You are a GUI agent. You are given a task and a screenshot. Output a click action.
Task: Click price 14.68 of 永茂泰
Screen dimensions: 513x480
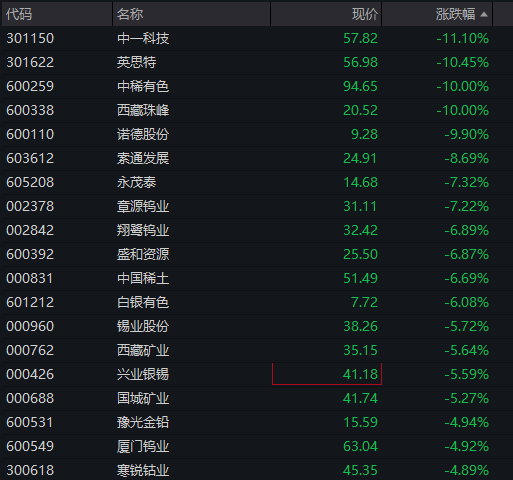[360, 182]
